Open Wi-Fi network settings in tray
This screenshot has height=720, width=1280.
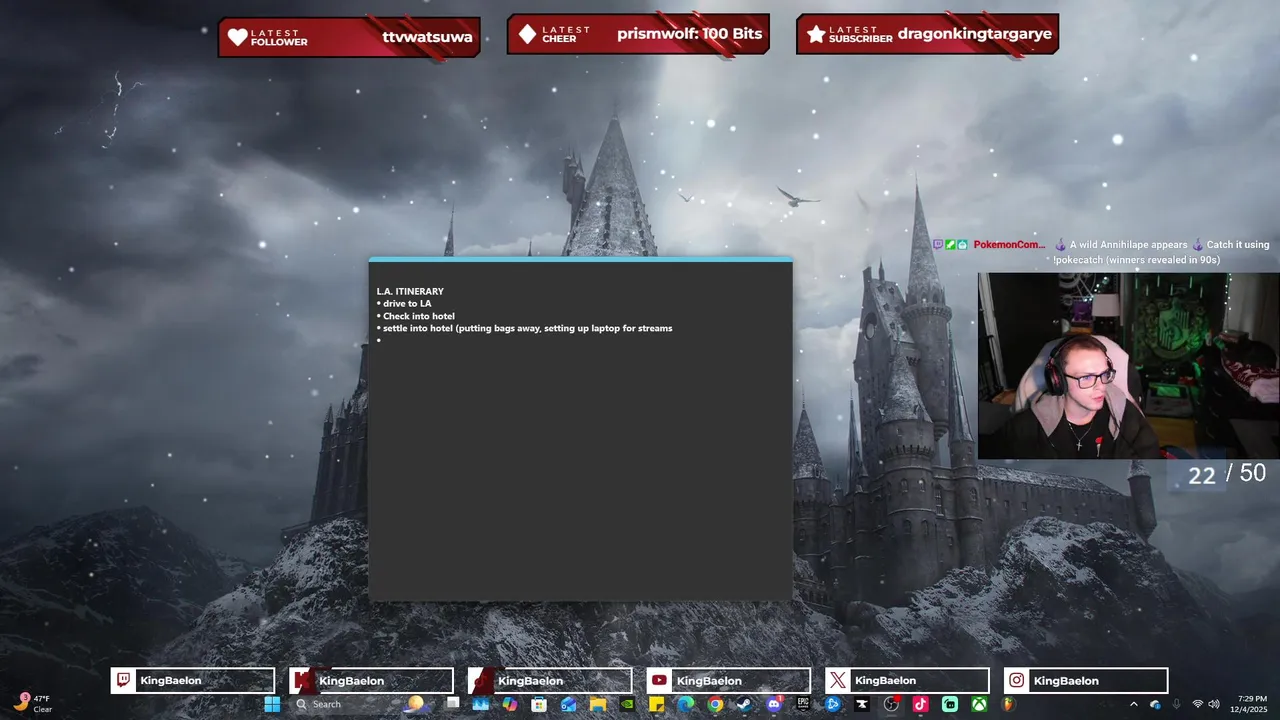(x=1198, y=704)
